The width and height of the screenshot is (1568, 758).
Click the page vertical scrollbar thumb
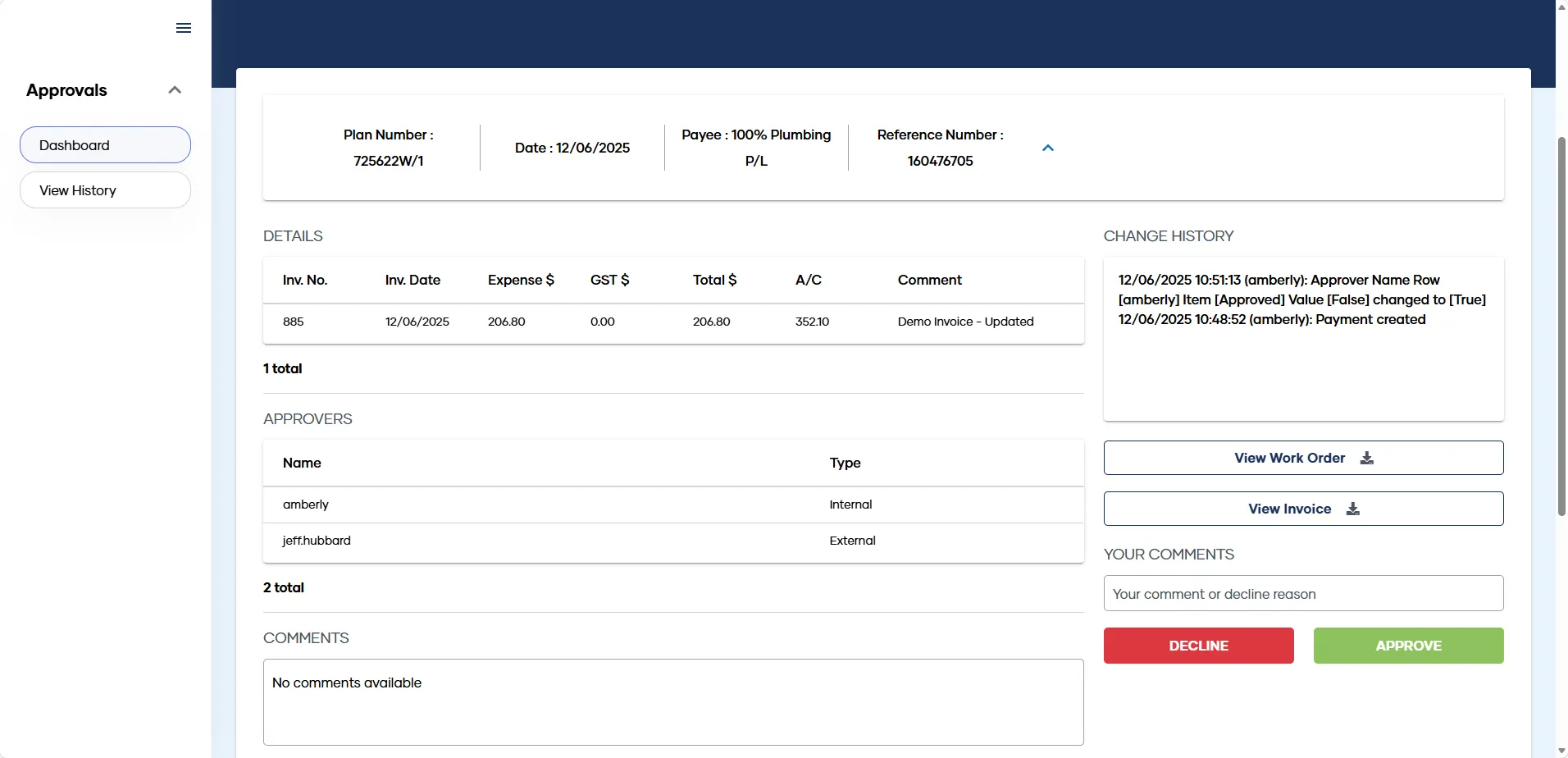pyautogui.click(x=1561, y=326)
